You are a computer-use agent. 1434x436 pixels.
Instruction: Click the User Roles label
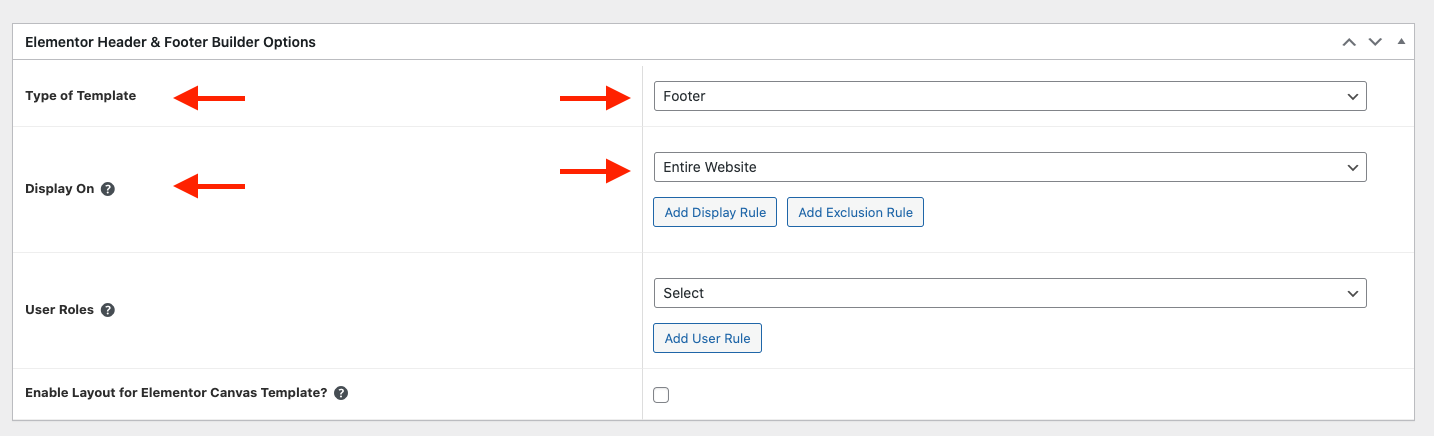coord(59,310)
